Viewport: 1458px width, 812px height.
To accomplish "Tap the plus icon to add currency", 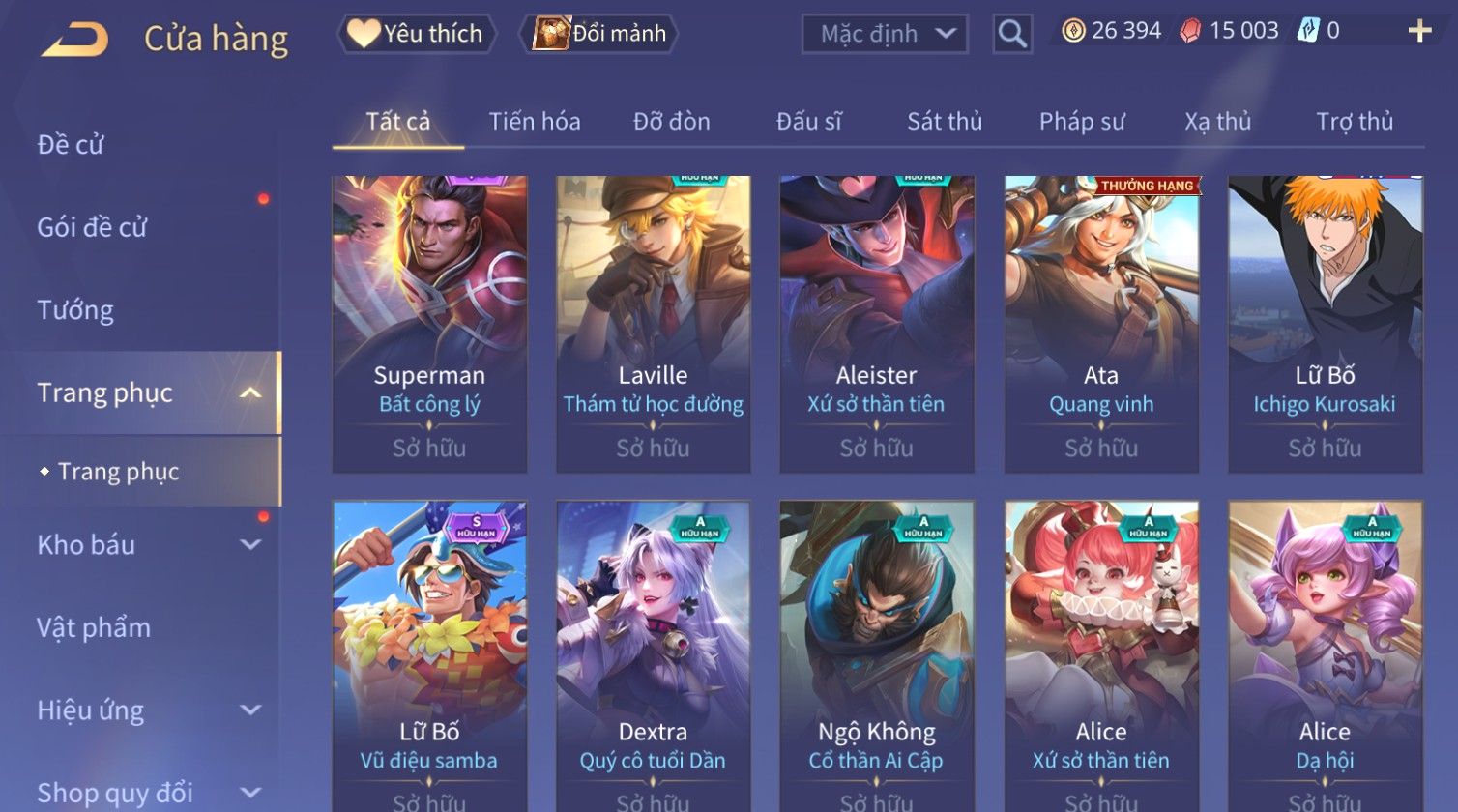I will click(1419, 32).
